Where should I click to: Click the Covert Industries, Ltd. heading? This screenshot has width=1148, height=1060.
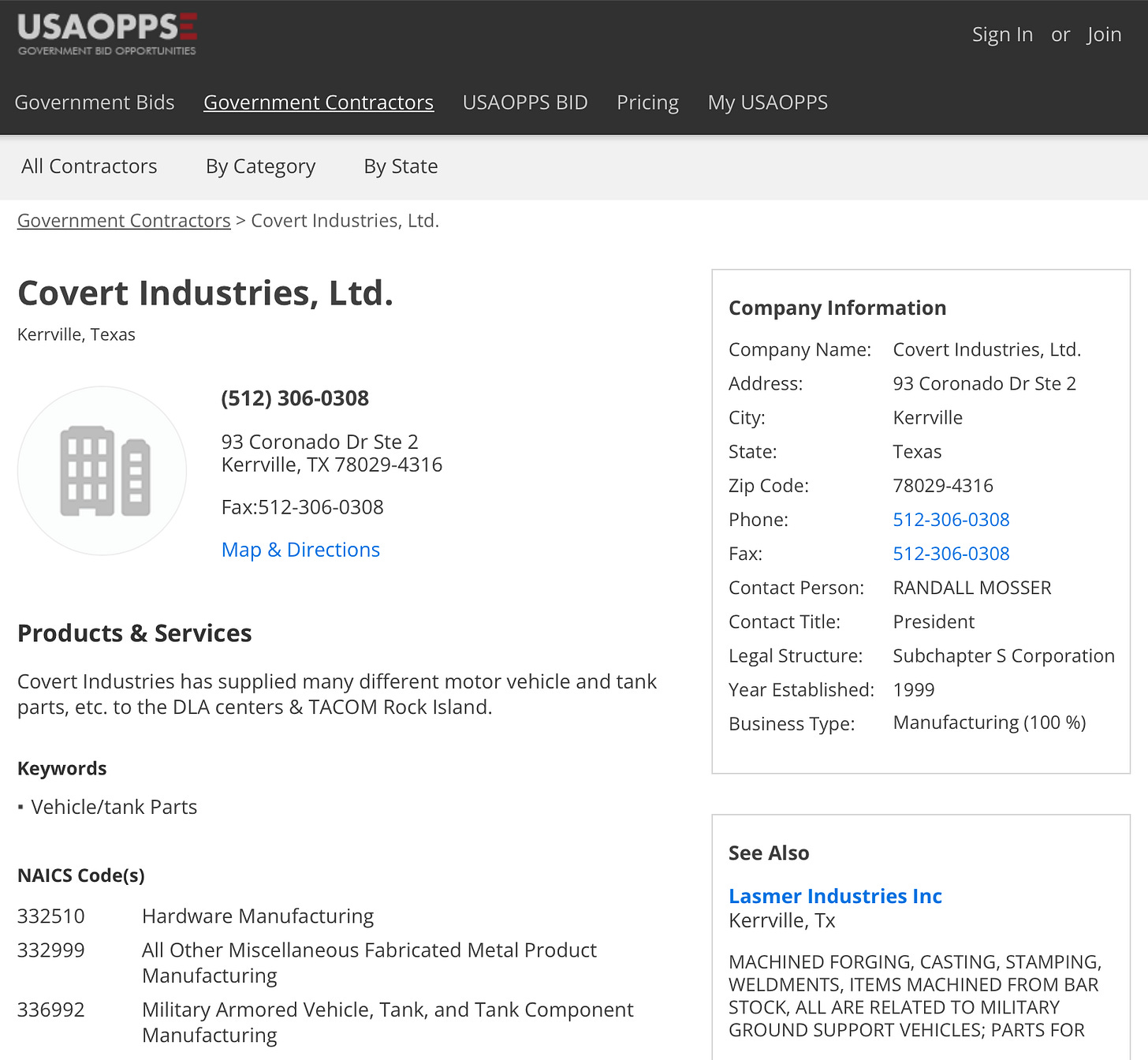coord(205,293)
